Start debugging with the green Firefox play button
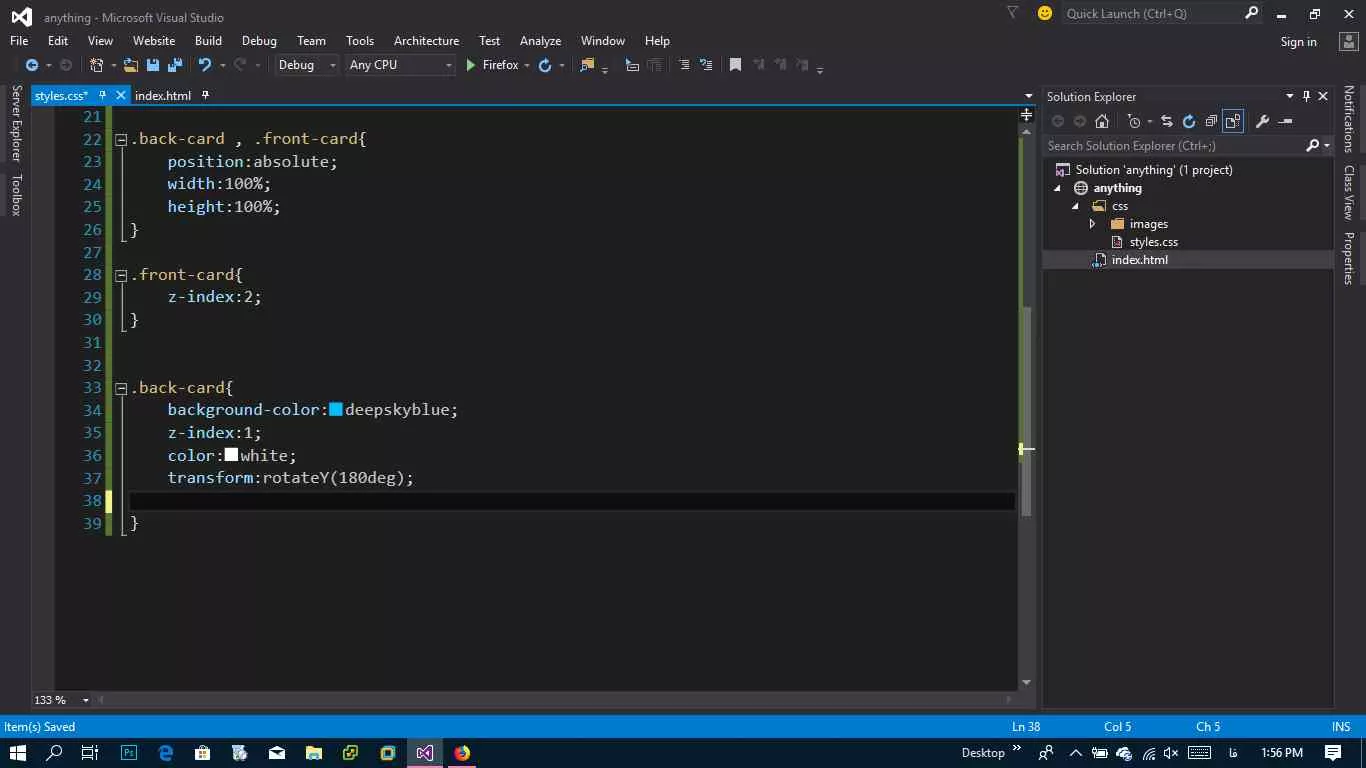The height and width of the screenshot is (768, 1366). pyautogui.click(x=471, y=65)
